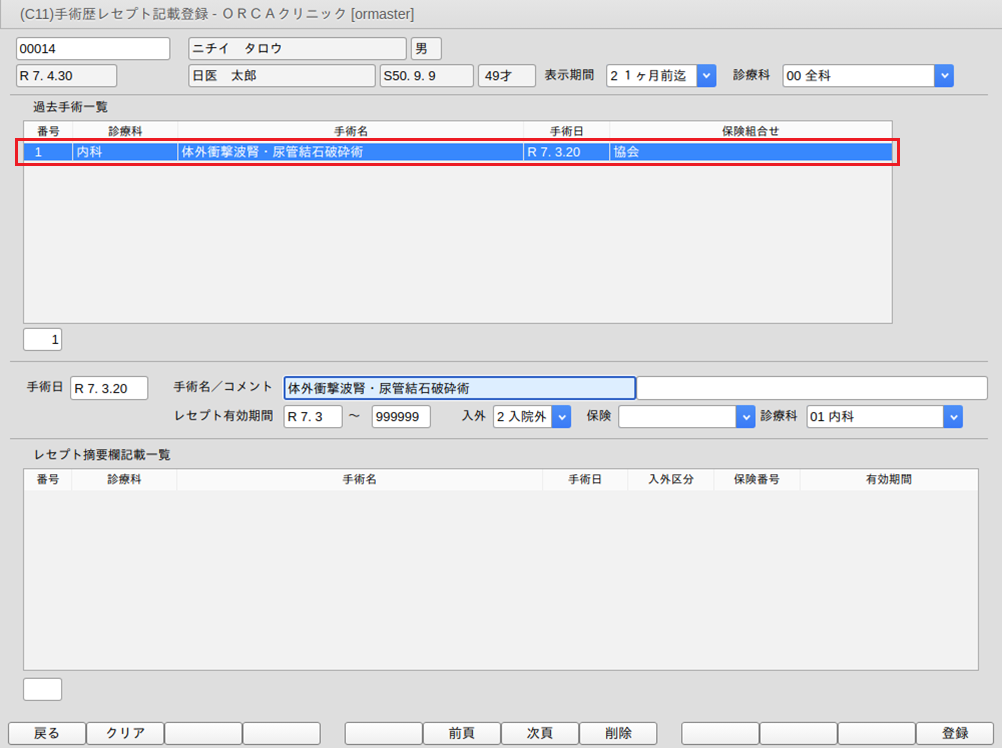Go to next page with 次頁
Viewport: 1002px width, 748px height.
tap(539, 733)
